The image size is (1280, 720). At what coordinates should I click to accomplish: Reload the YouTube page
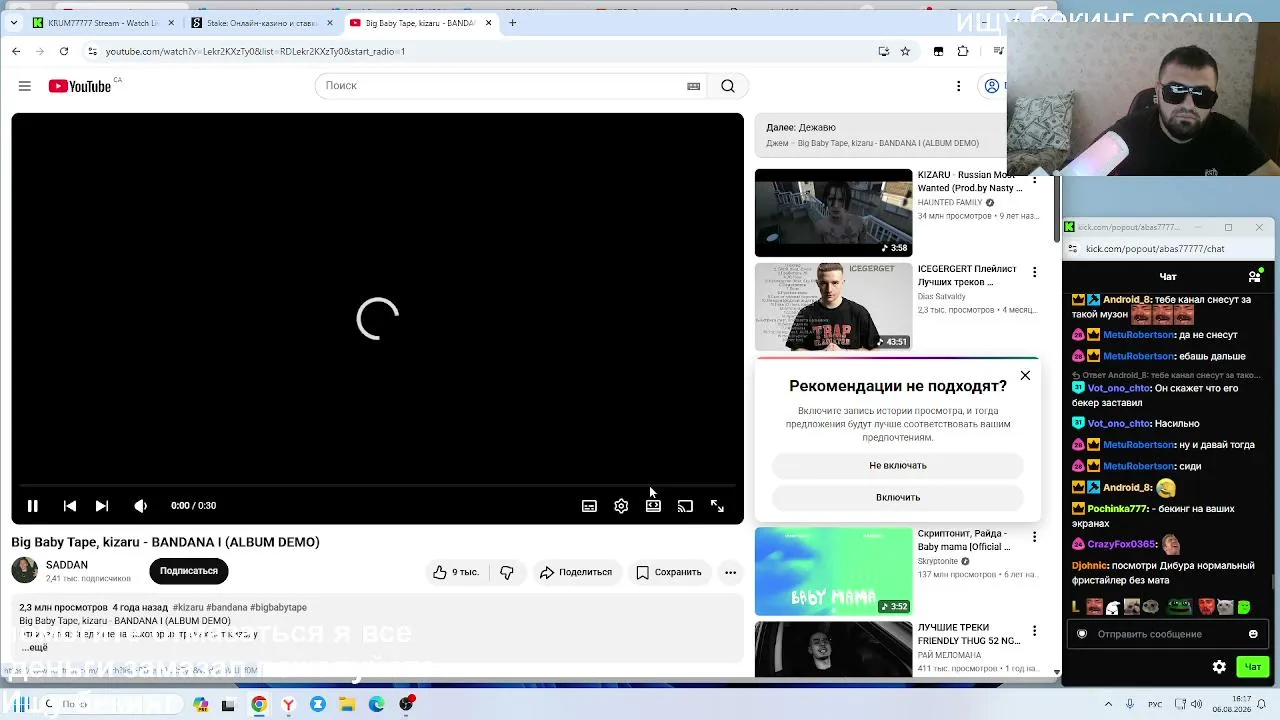[64, 51]
